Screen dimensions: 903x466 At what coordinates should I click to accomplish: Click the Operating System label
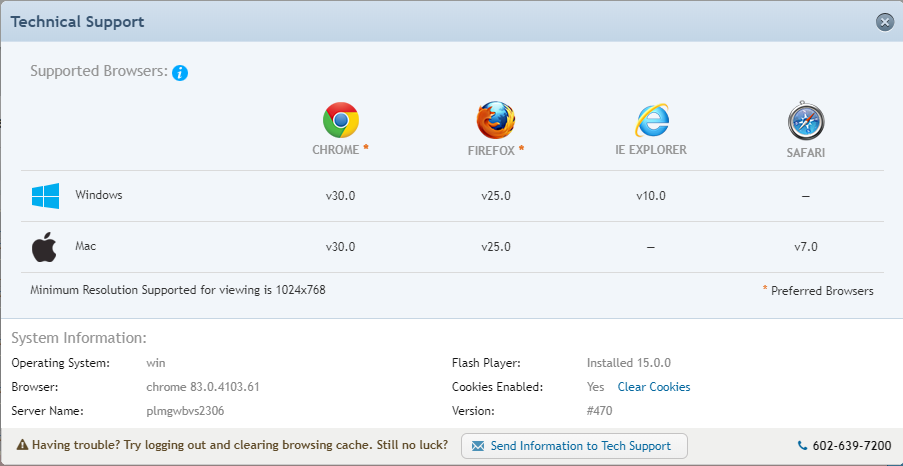coord(61,363)
